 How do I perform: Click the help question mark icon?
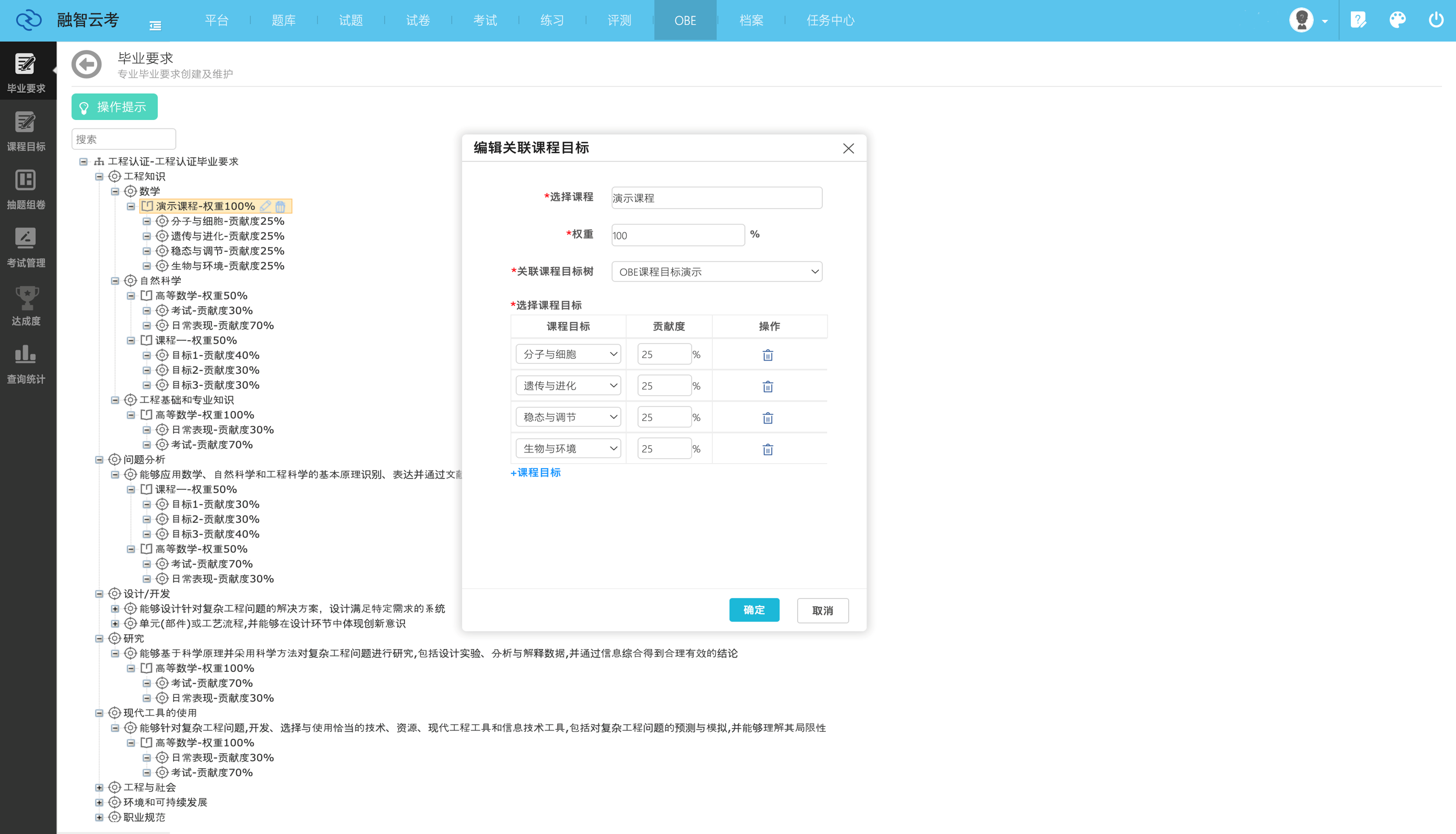(x=1357, y=19)
